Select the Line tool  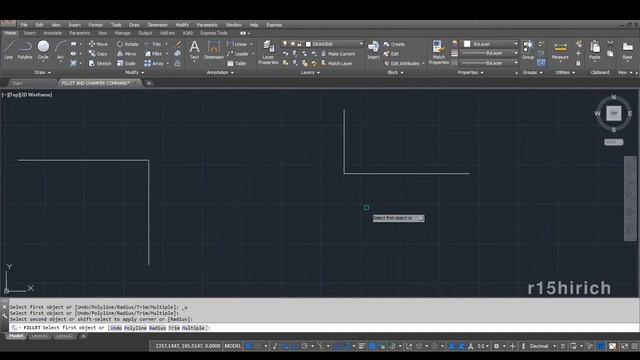tap(9, 50)
